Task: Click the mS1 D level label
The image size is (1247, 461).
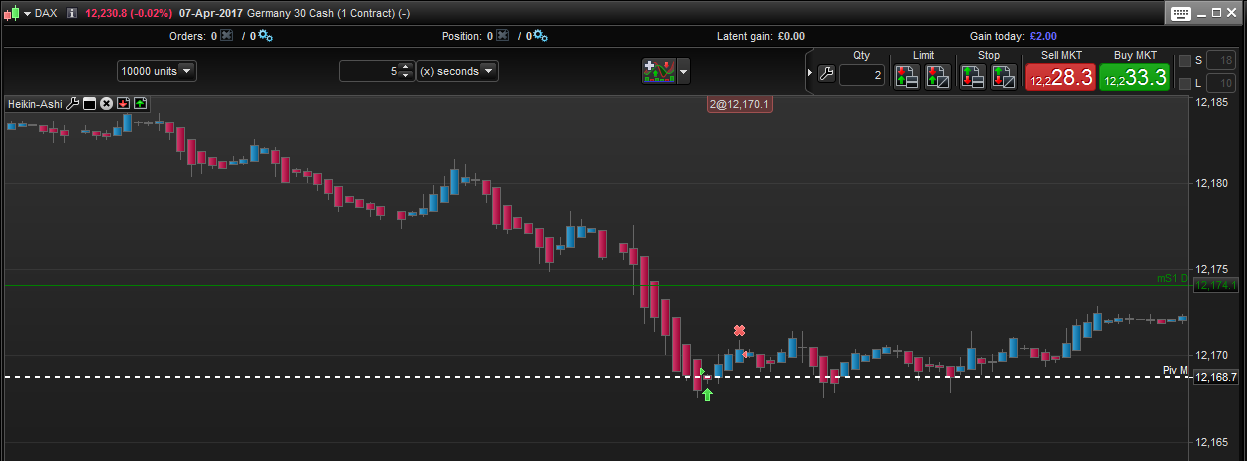Action: click(1171, 278)
